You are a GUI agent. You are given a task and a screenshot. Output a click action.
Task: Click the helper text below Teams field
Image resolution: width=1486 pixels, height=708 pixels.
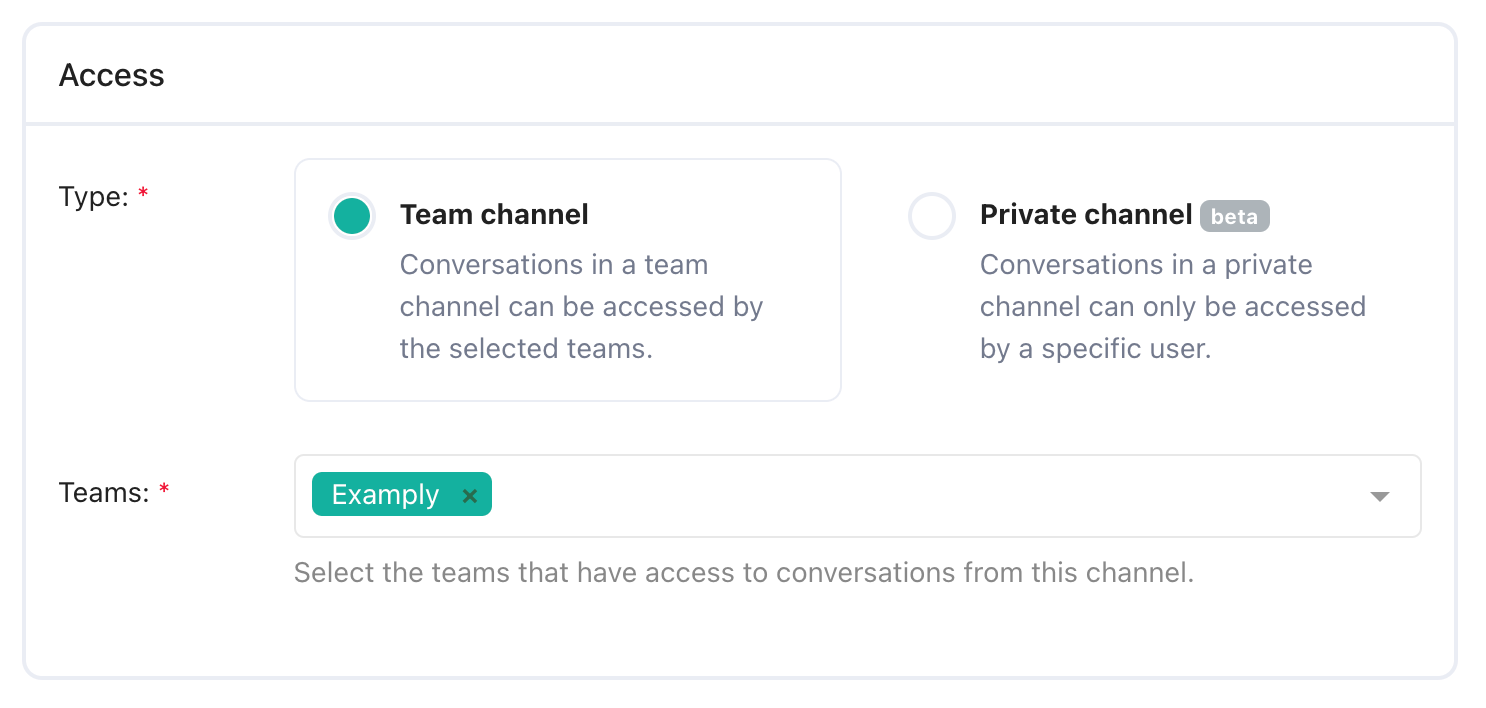[x=743, y=574]
